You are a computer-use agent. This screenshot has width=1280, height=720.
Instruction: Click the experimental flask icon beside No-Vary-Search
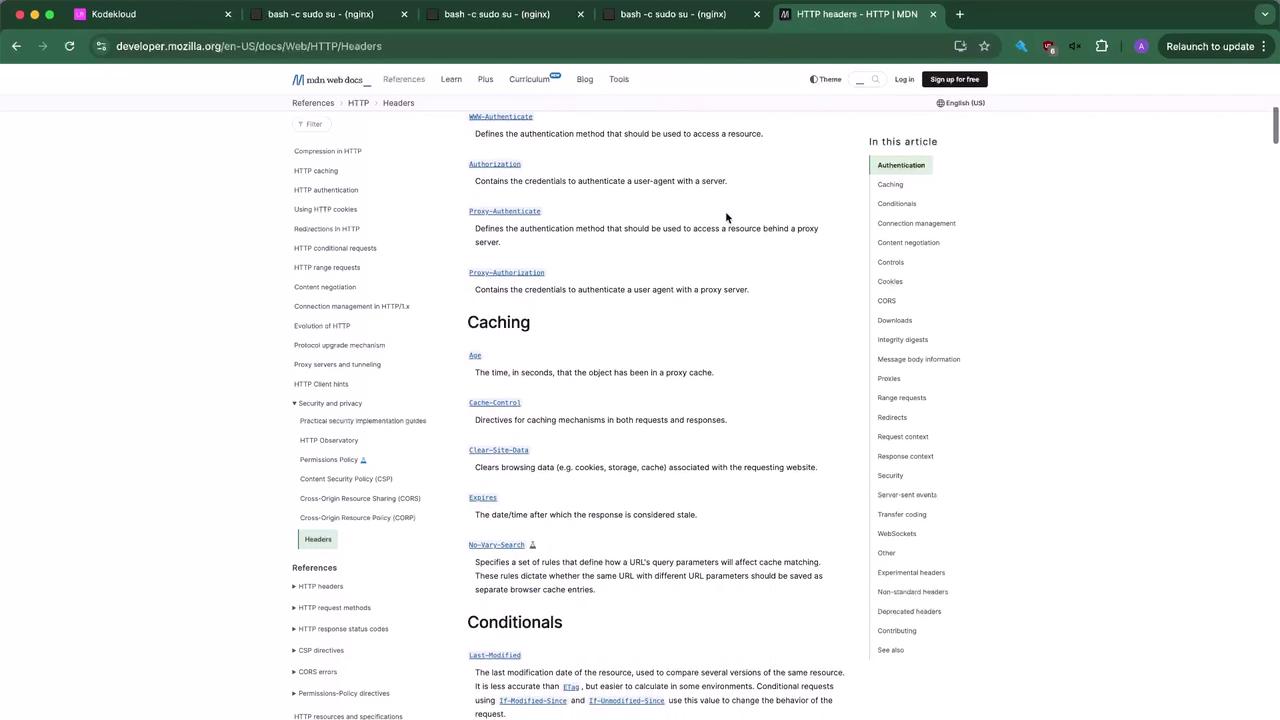(532, 545)
